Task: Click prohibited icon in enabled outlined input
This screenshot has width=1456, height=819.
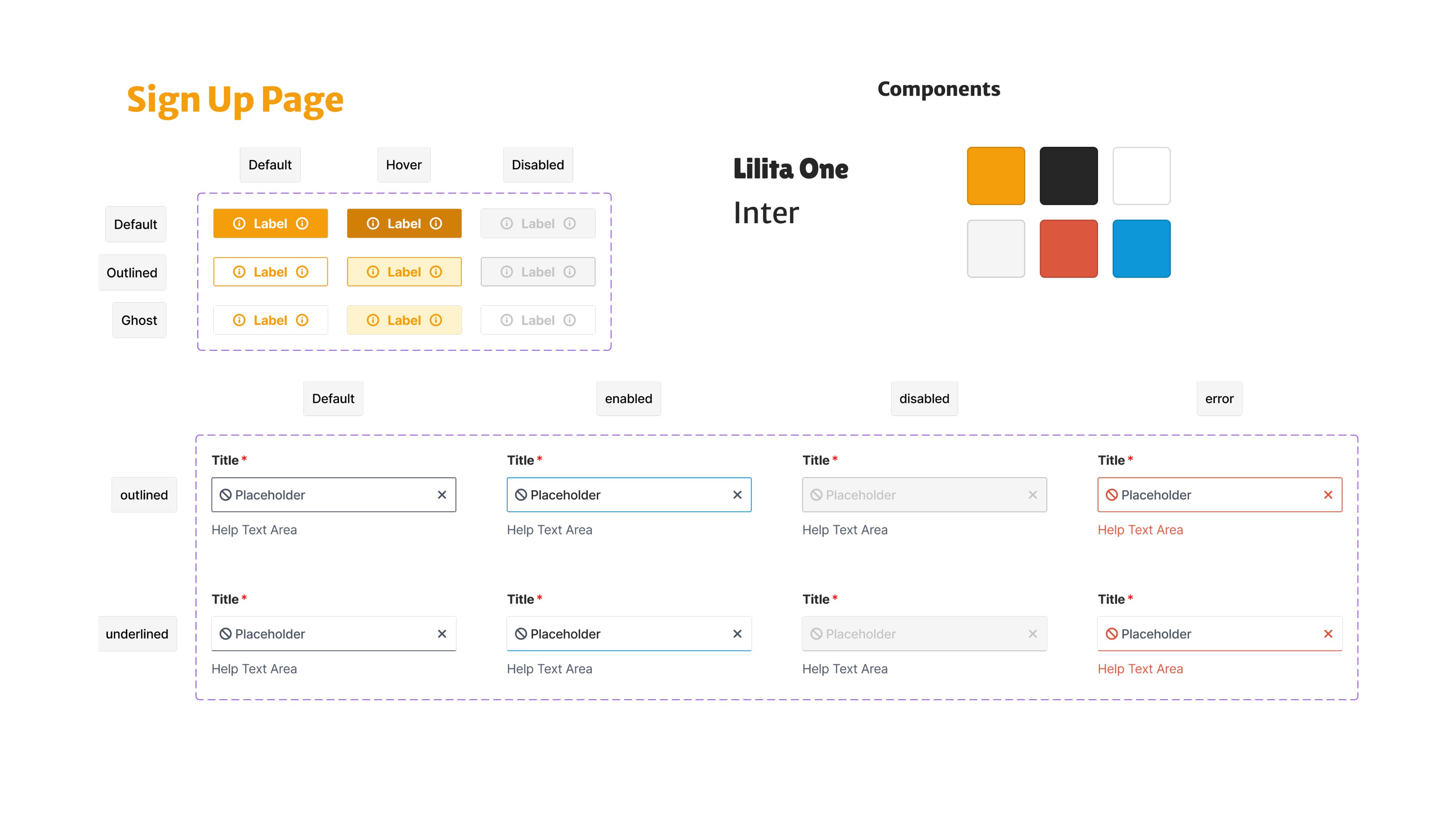Action: pos(520,494)
